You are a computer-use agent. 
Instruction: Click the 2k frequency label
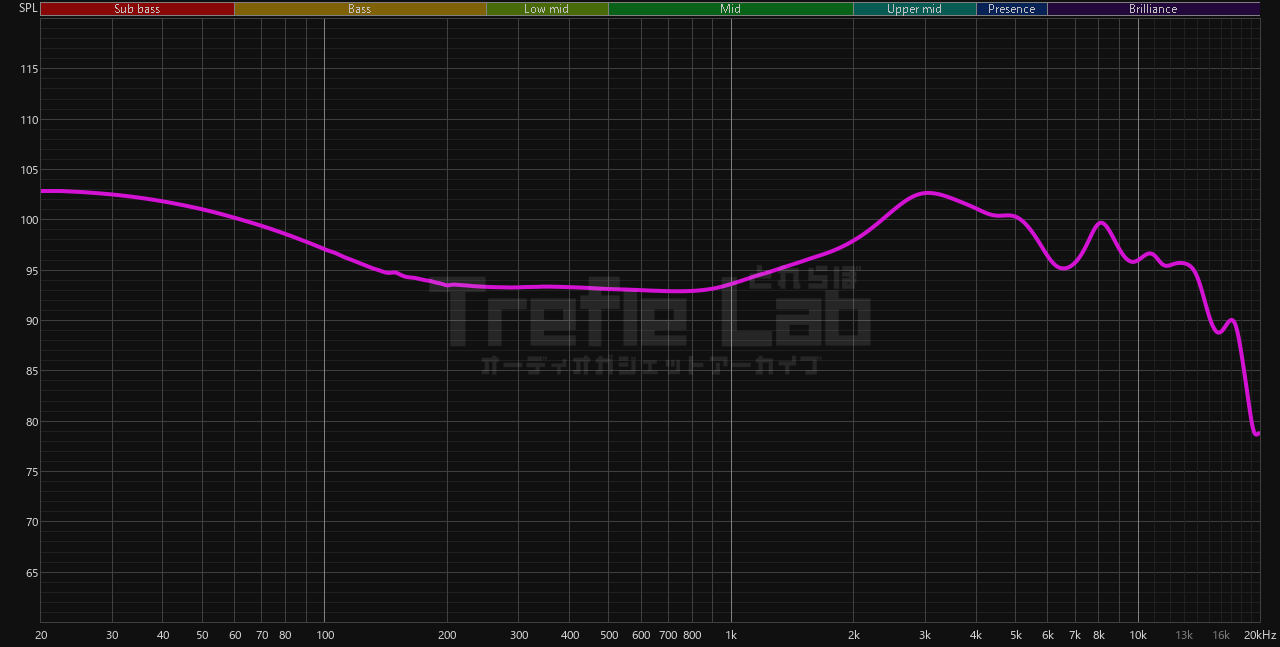pyautogui.click(x=854, y=635)
